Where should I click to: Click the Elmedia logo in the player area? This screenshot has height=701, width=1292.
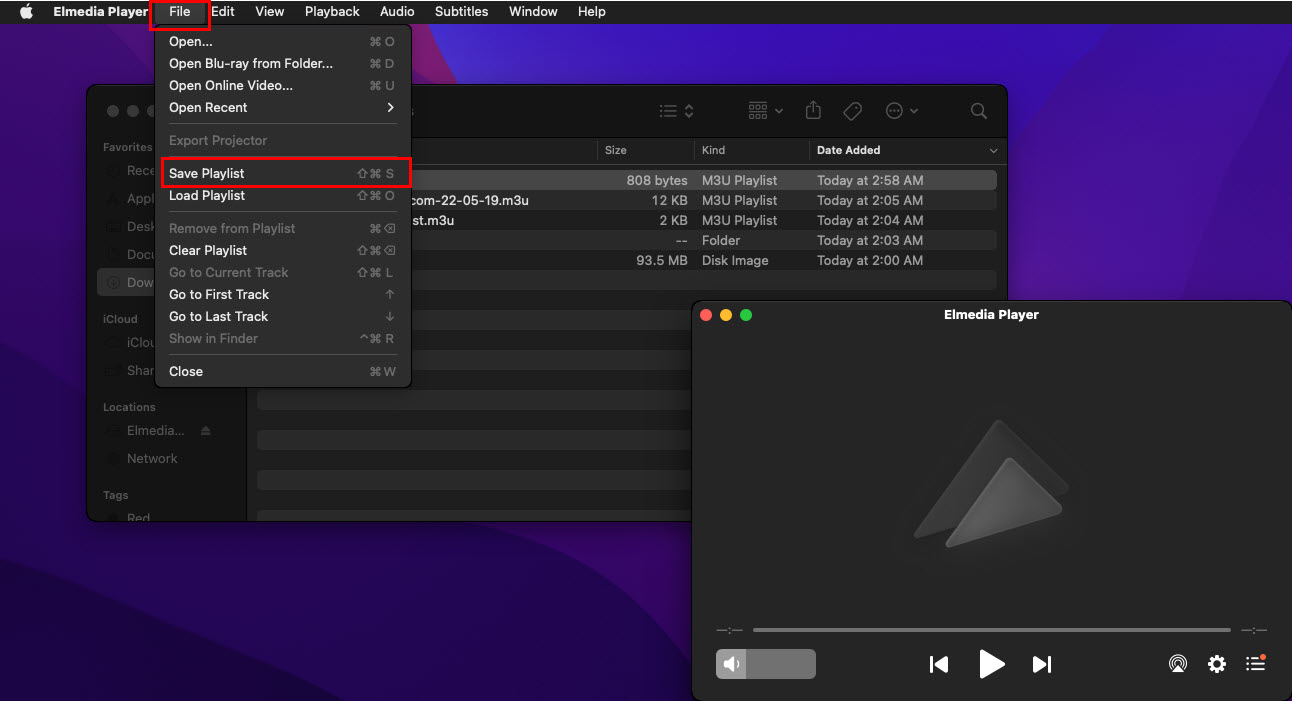(x=991, y=483)
